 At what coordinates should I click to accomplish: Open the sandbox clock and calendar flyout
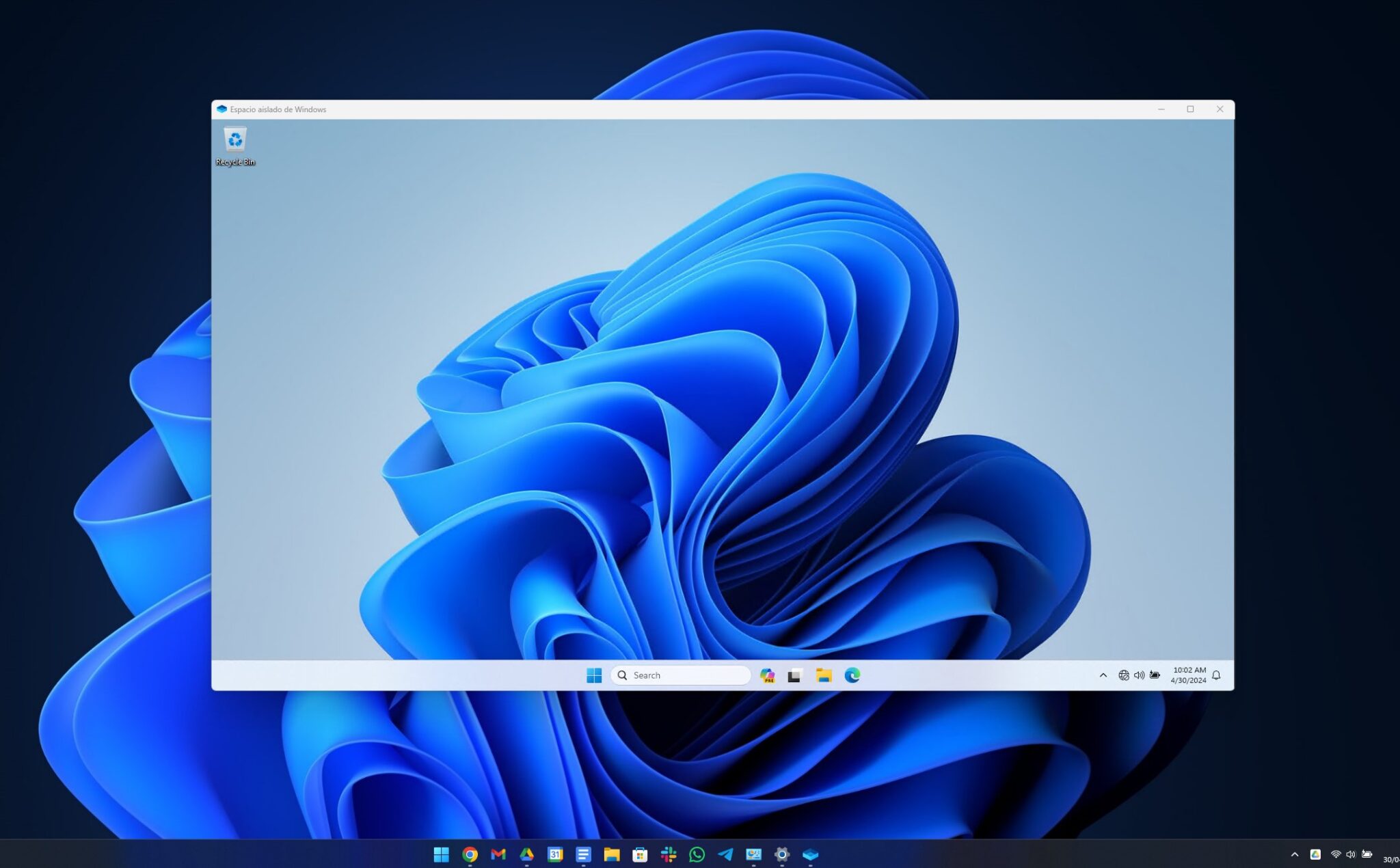pos(1189,675)
